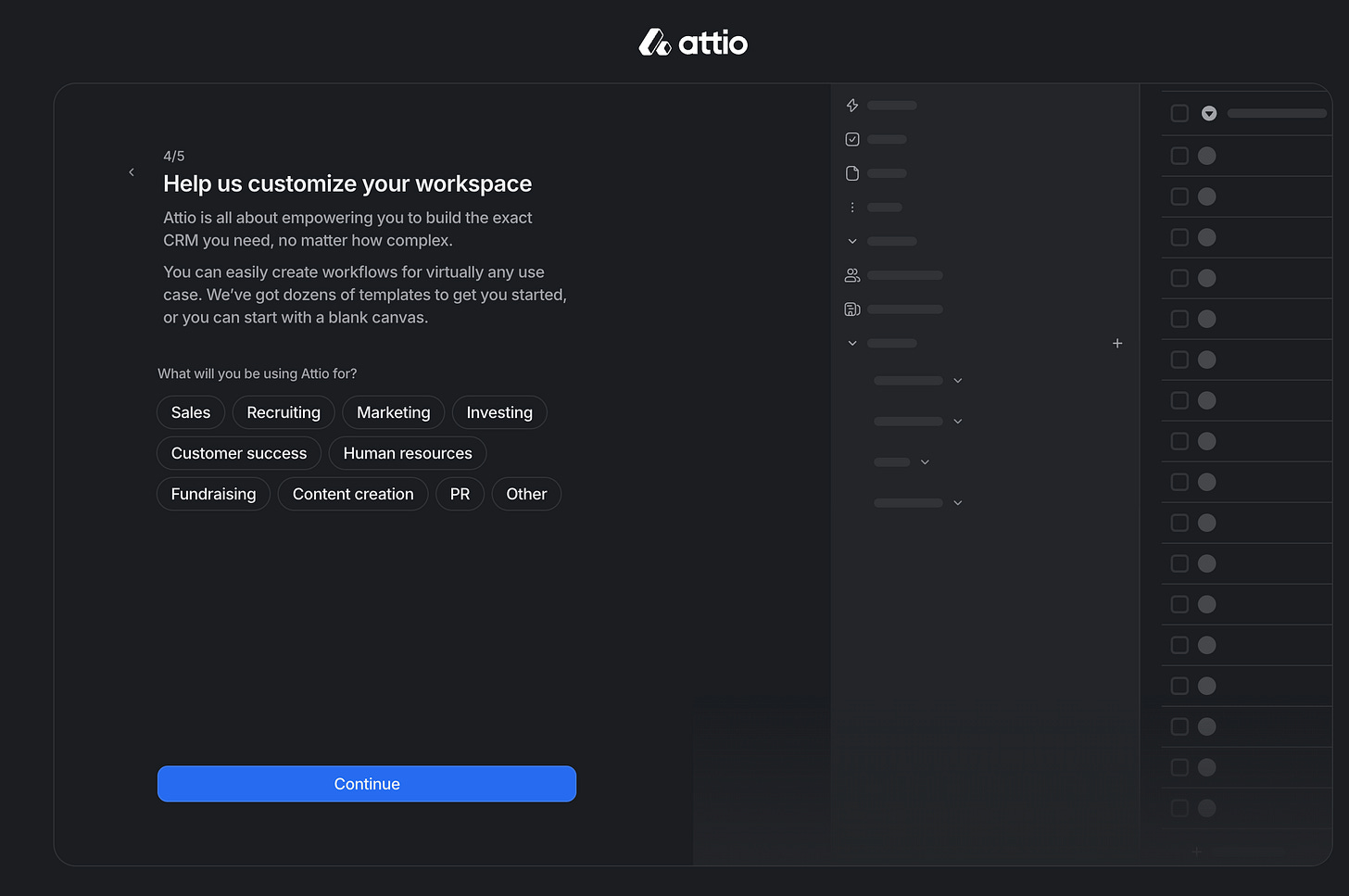Toggle the header checkbox in preview table
This screenshot has height=896, width=1349.
[x=1179, y=113]
